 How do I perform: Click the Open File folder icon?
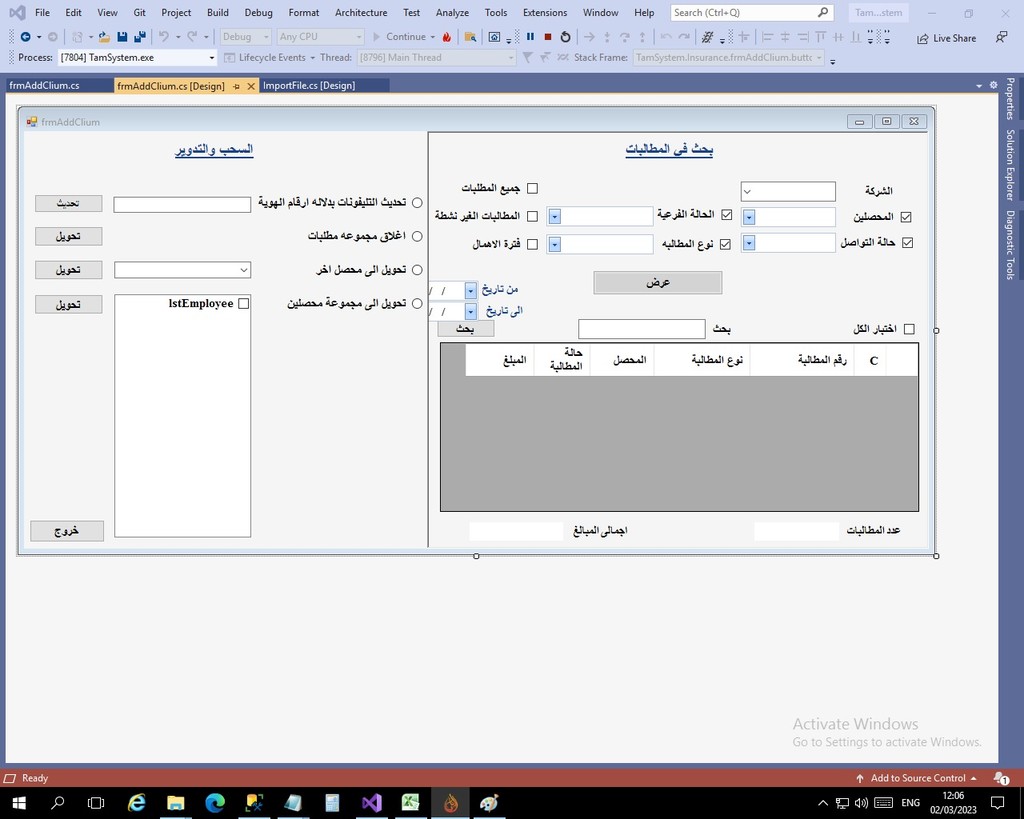104,37
